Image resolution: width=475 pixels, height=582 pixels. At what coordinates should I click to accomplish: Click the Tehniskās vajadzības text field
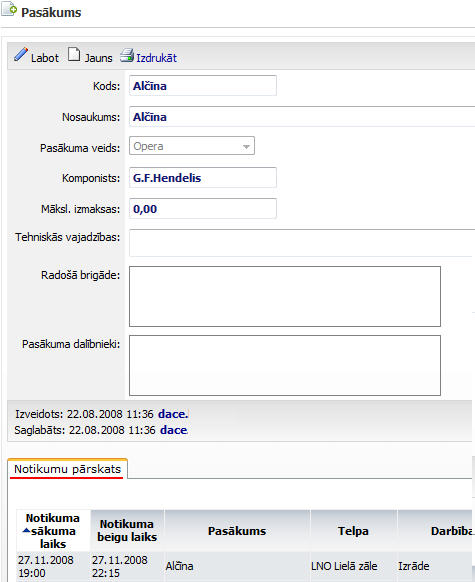tap(302, 243)
